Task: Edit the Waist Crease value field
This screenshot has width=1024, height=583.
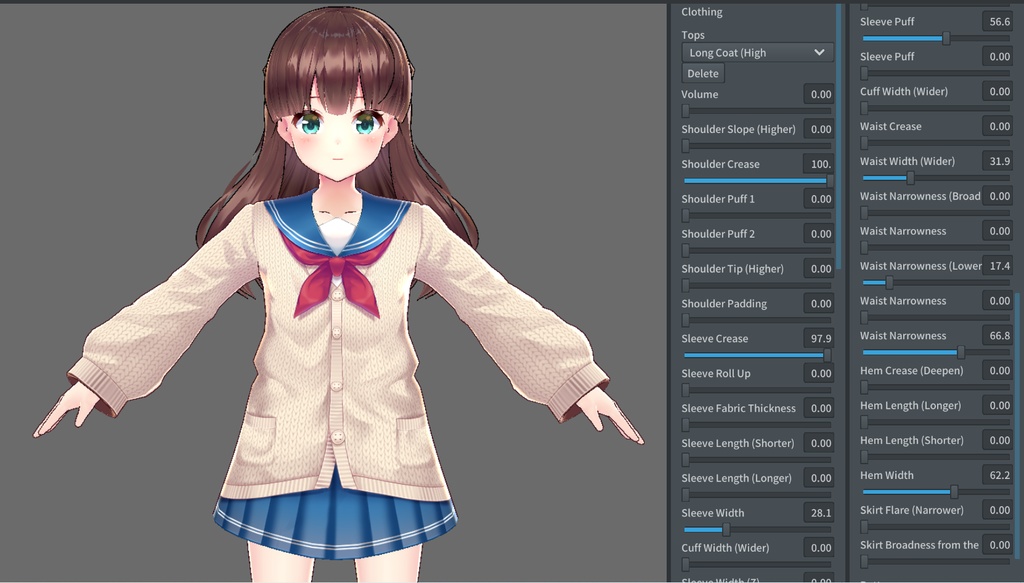Action: tap(1000, 125)
